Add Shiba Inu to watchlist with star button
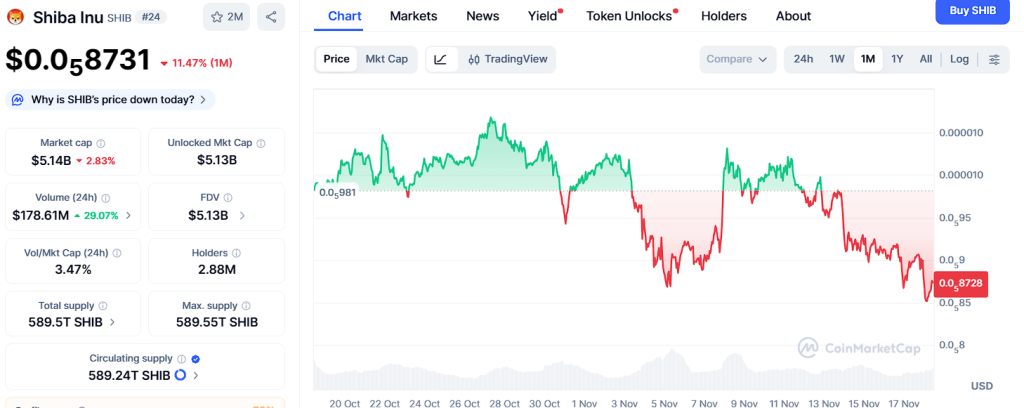This screenshot has height=408, width=1024. [226, 16]
